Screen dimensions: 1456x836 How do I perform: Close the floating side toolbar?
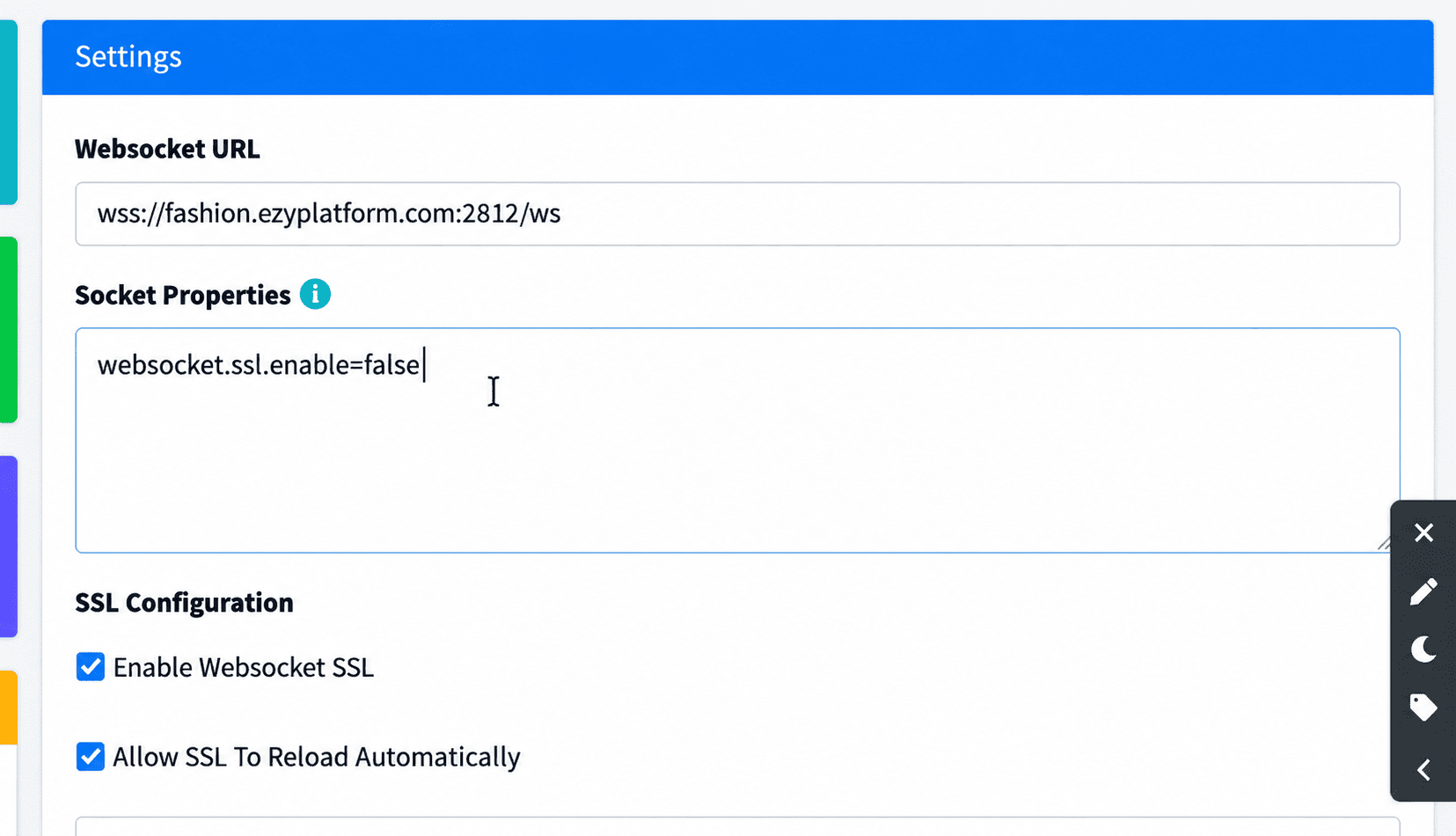(x=1423, y=532)
